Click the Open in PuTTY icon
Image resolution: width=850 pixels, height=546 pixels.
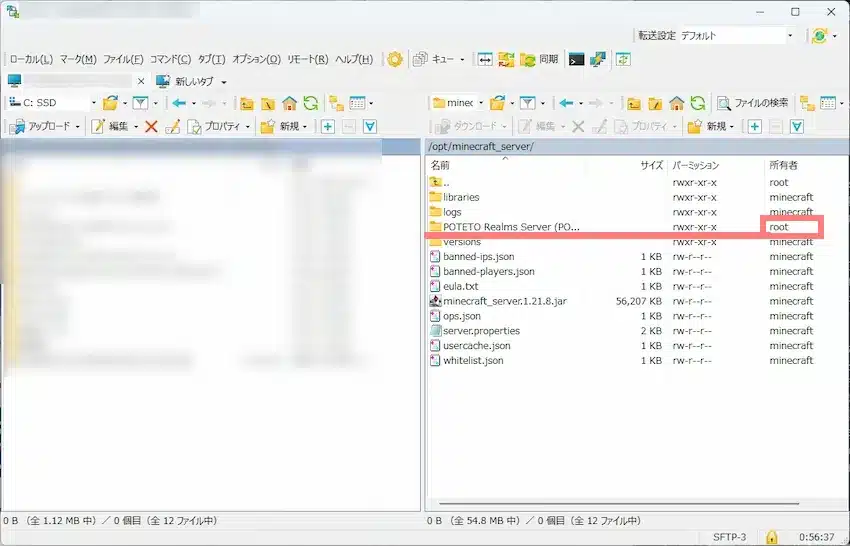598,60
